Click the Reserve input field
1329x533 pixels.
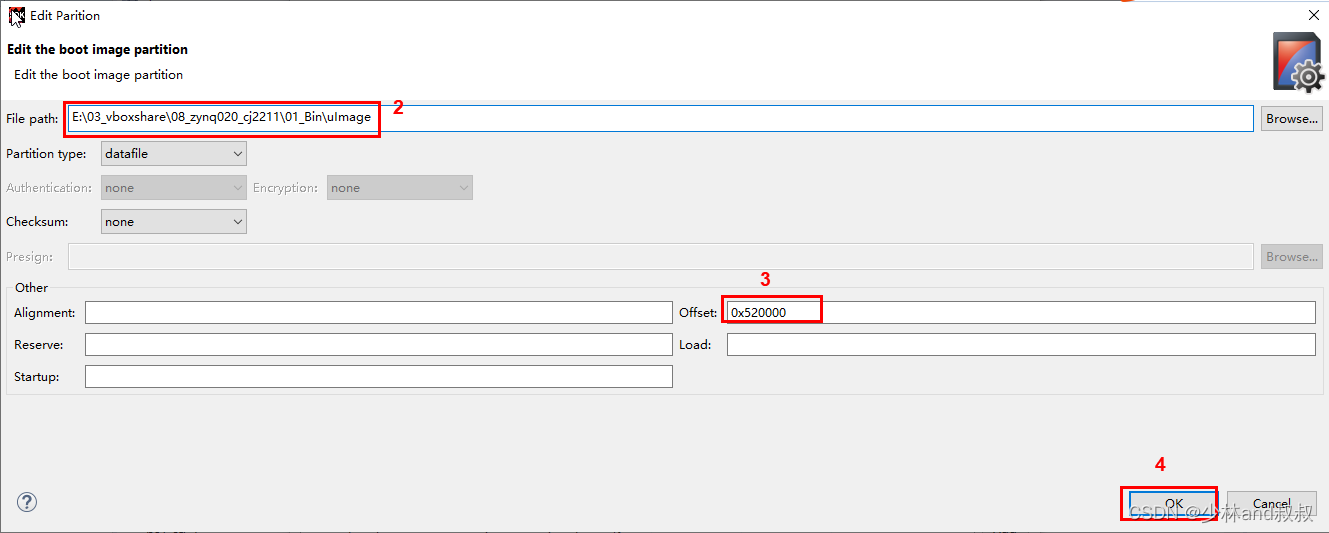(379, 345)
